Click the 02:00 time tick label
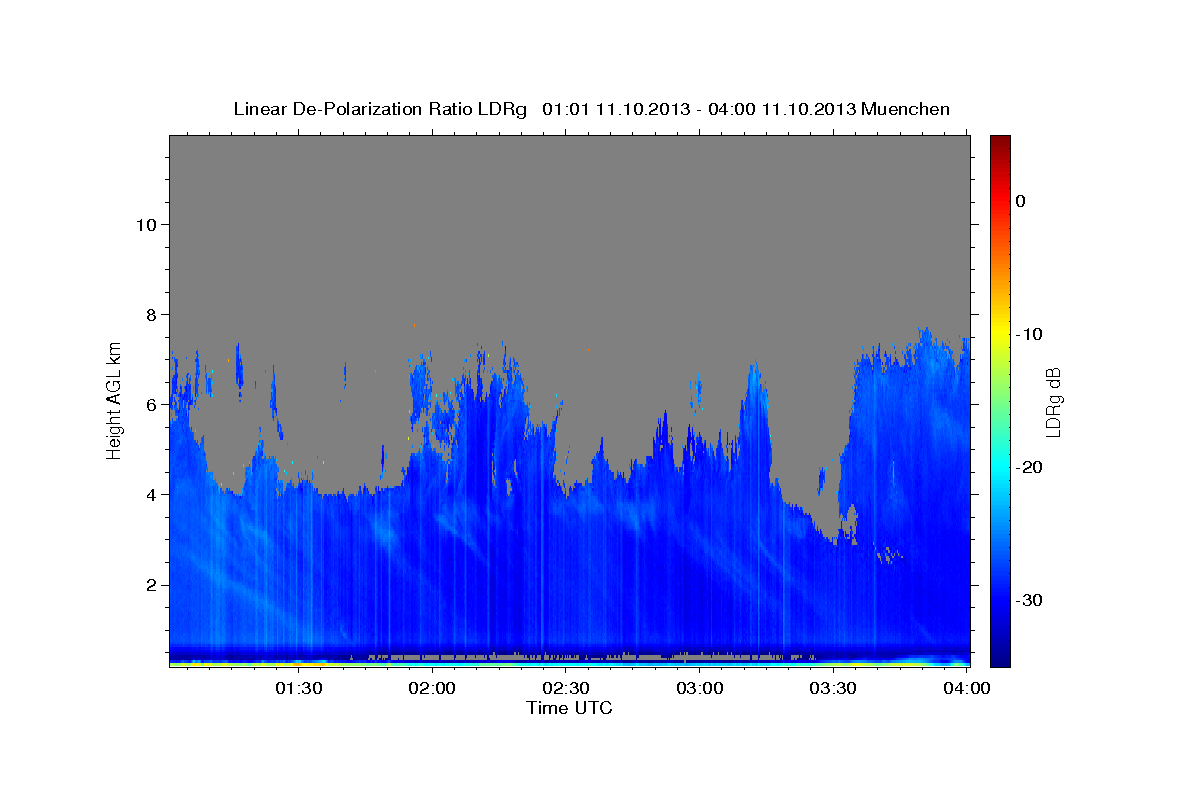Image resolution: width=1200 pixels, height=800 pixels. 433,689
